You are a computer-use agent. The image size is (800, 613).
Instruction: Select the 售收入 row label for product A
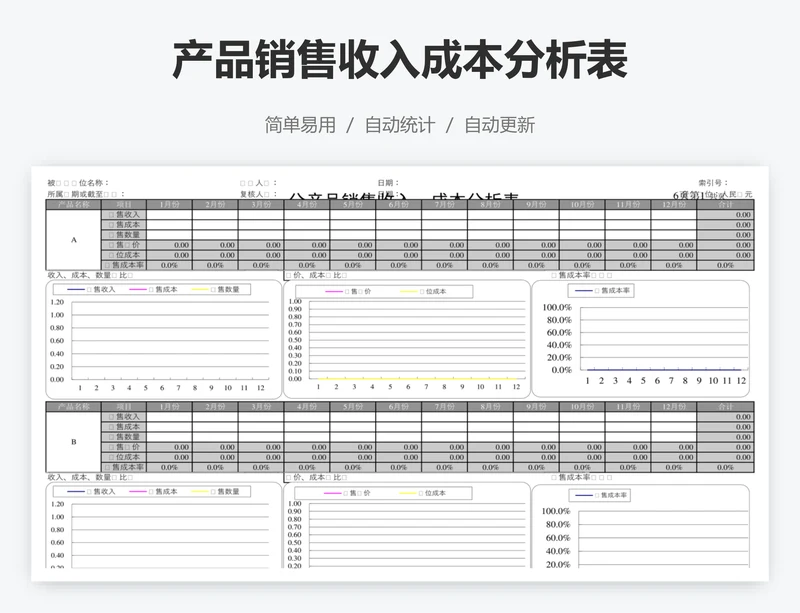[x=124, y=214]
